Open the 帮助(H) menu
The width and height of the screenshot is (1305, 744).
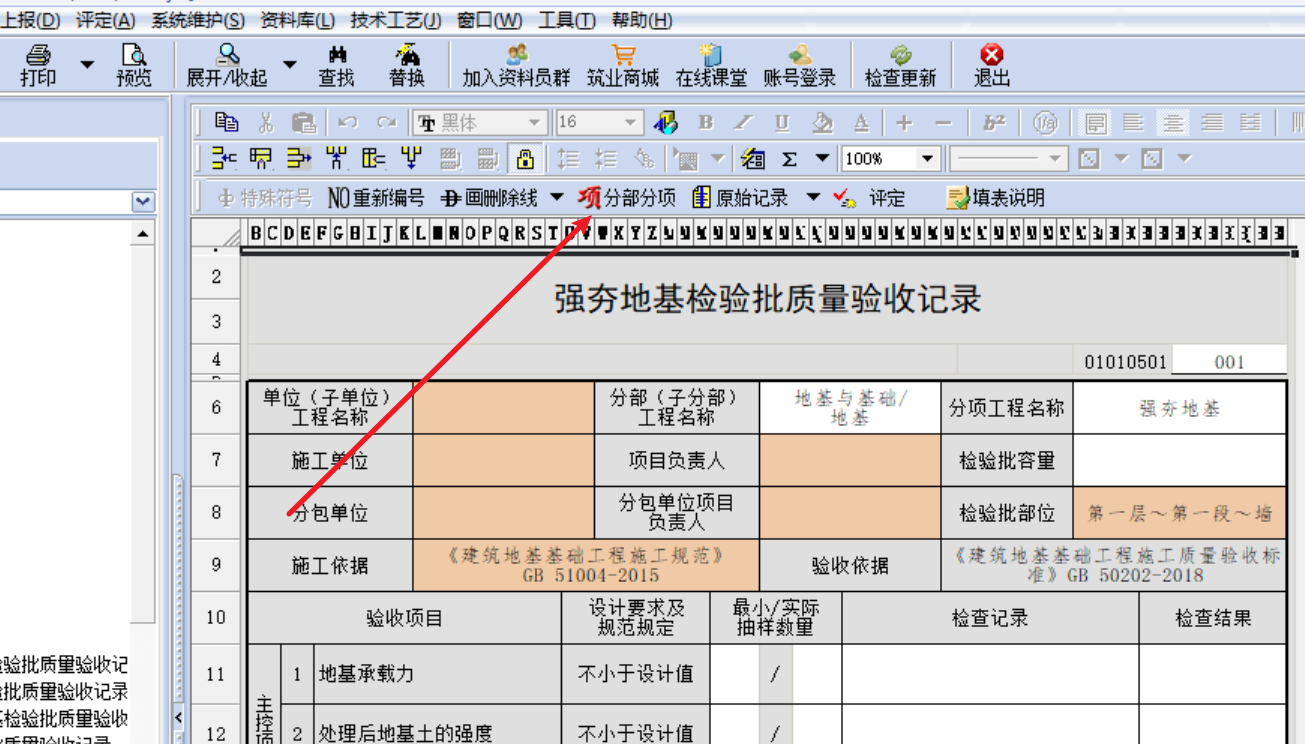[x=641, y=20]
